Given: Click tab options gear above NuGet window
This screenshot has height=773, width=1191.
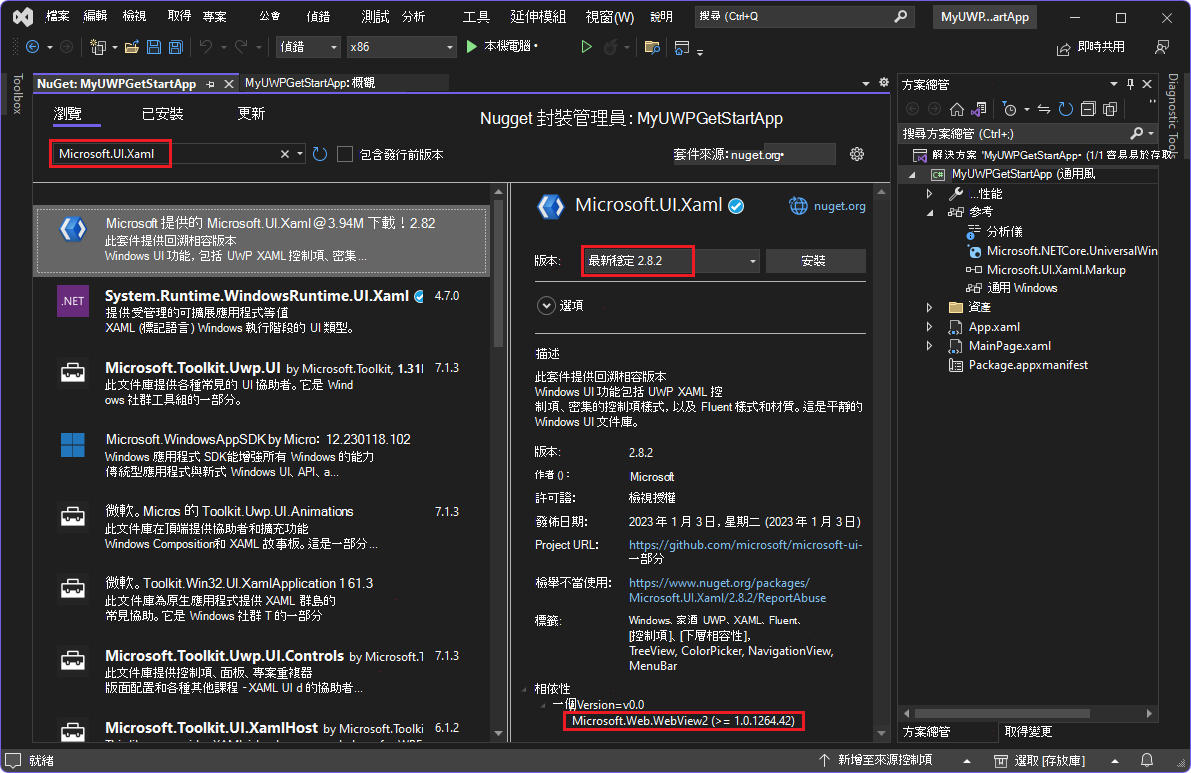Looking at the screenshot, I should (x=884, y=83).
